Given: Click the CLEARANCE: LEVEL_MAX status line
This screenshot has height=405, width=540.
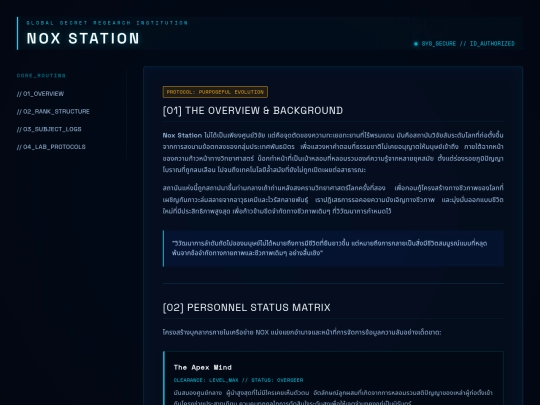Looking at the screenshot, I should pyautogui.click(x=238, y=380).
